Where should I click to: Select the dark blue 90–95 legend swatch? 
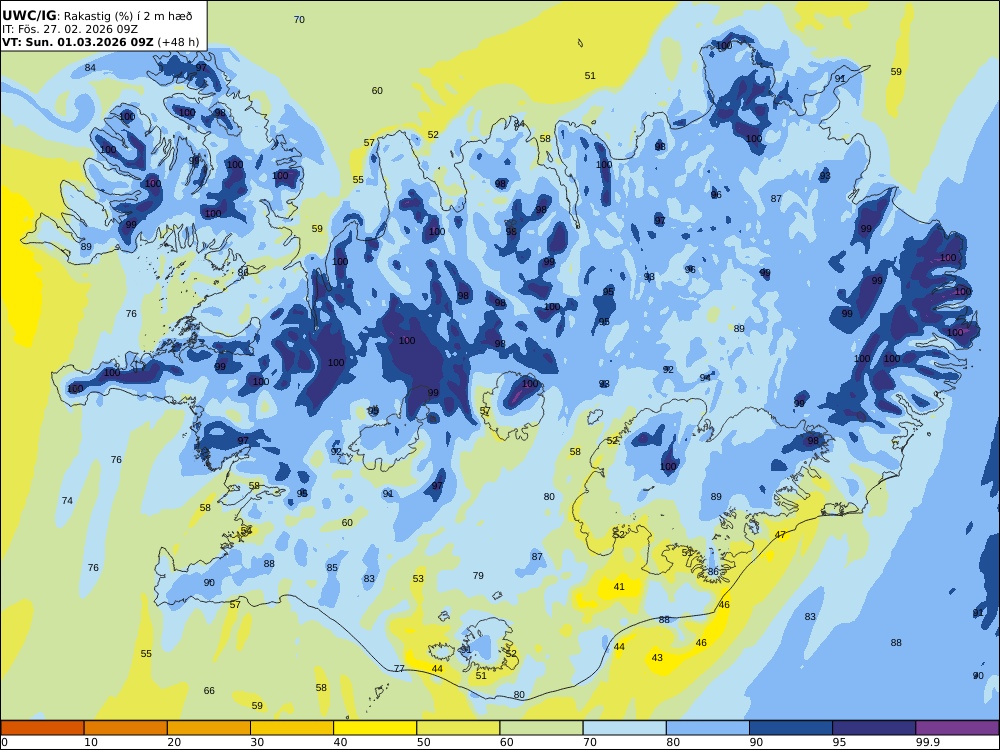point(791,728)
